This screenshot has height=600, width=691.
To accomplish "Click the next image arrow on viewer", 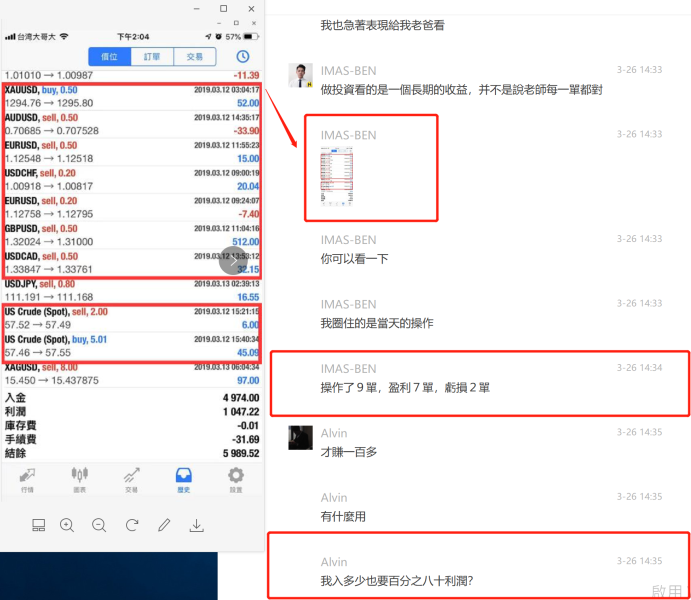I will 232,262.
